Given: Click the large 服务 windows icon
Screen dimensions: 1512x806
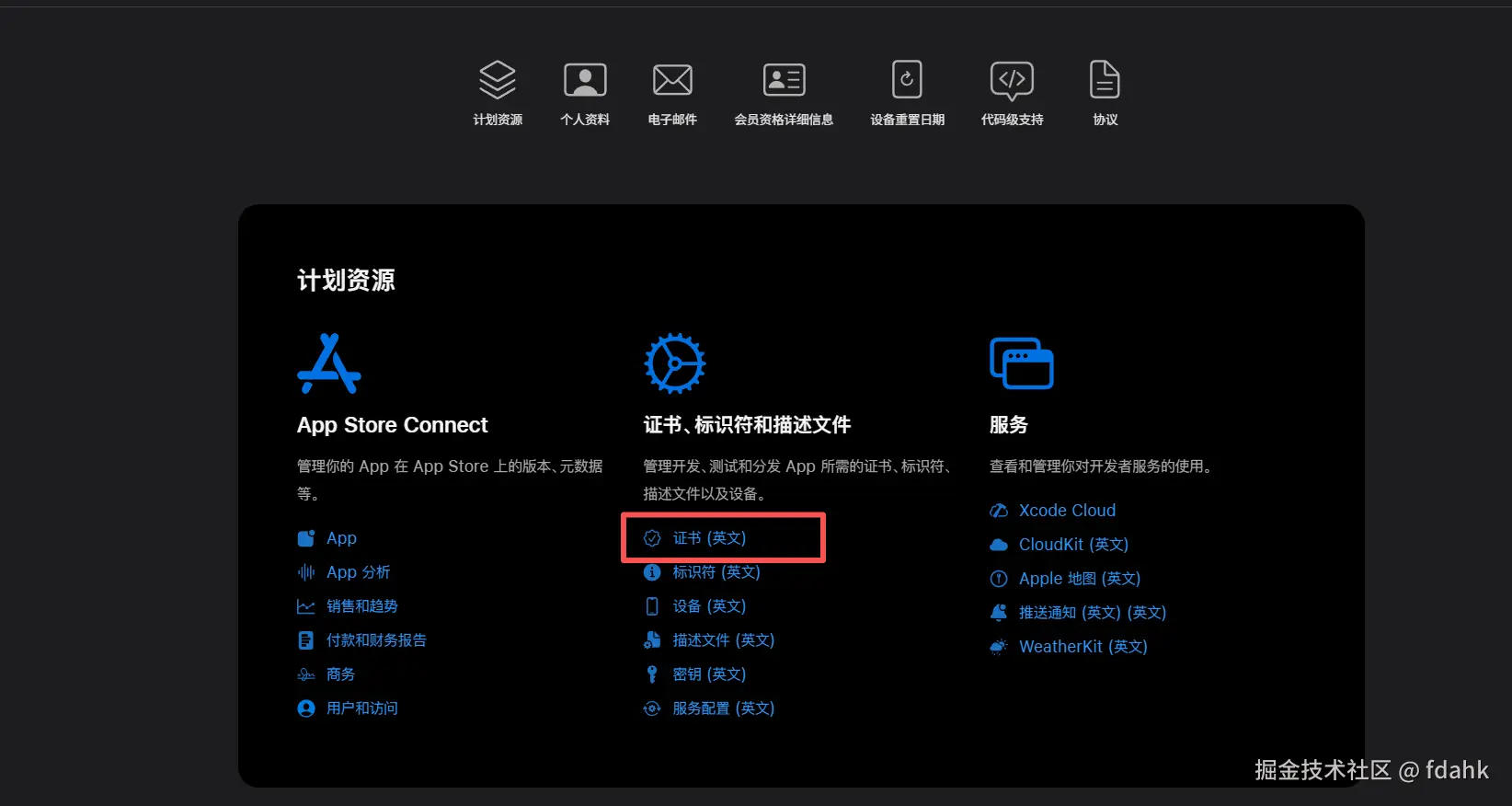Looking at the screenshot, I should (1021, 363).
